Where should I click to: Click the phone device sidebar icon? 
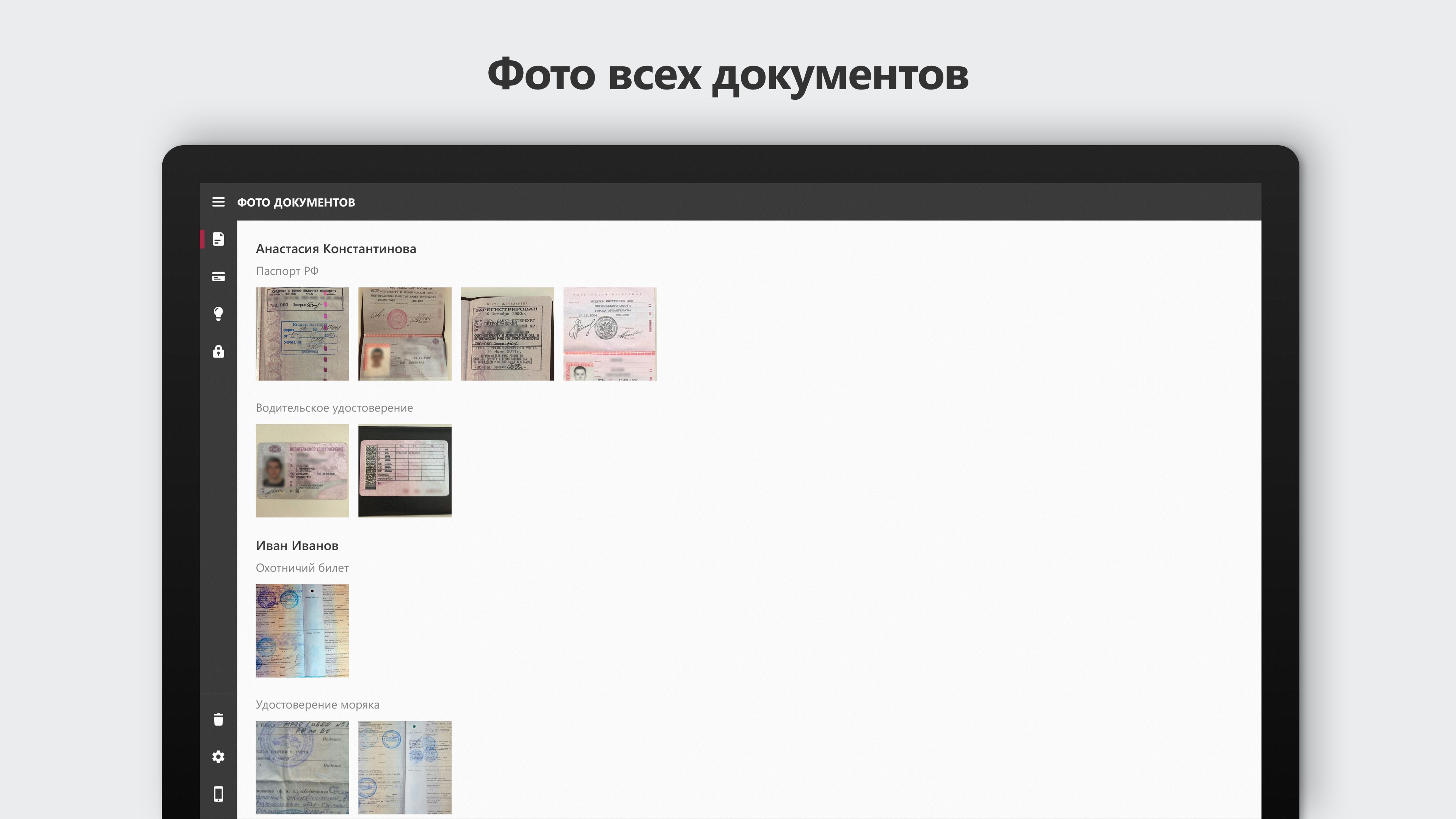[218, 794]
